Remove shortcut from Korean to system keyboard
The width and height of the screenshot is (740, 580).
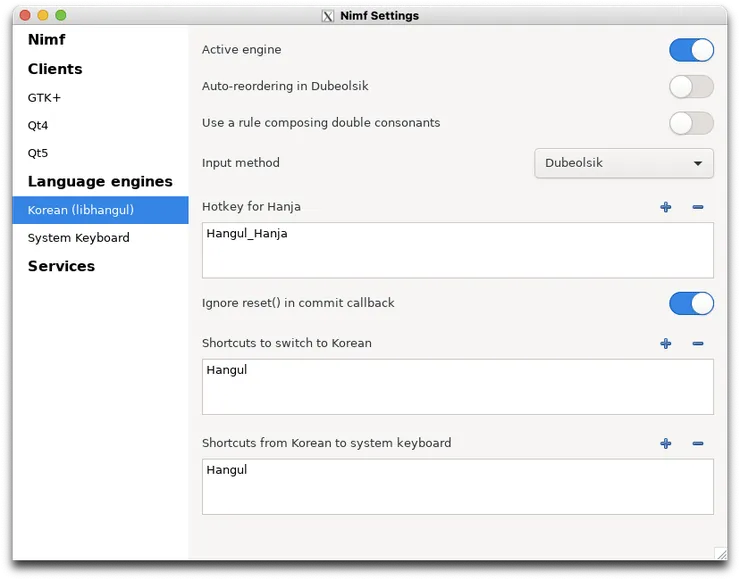coord(698,444)
